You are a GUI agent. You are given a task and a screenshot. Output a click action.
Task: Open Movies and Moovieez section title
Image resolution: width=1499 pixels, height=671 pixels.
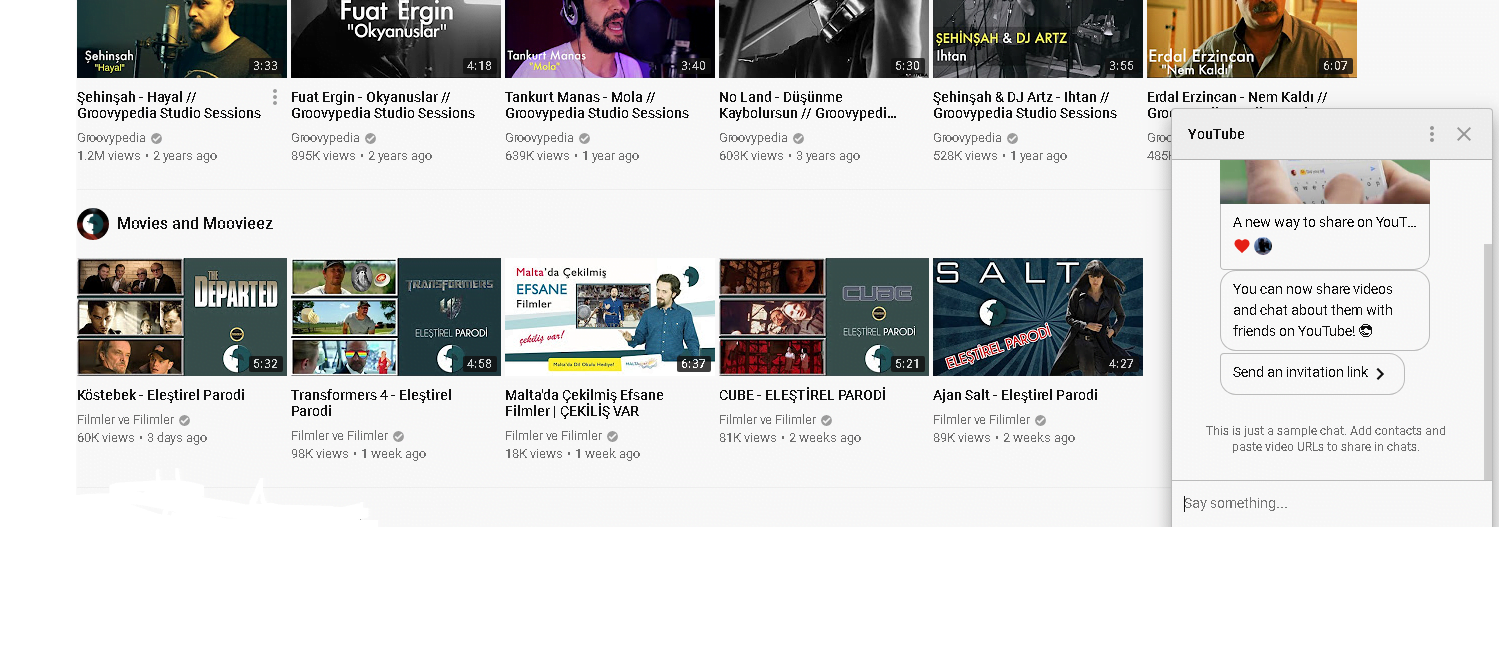[194, 224]
